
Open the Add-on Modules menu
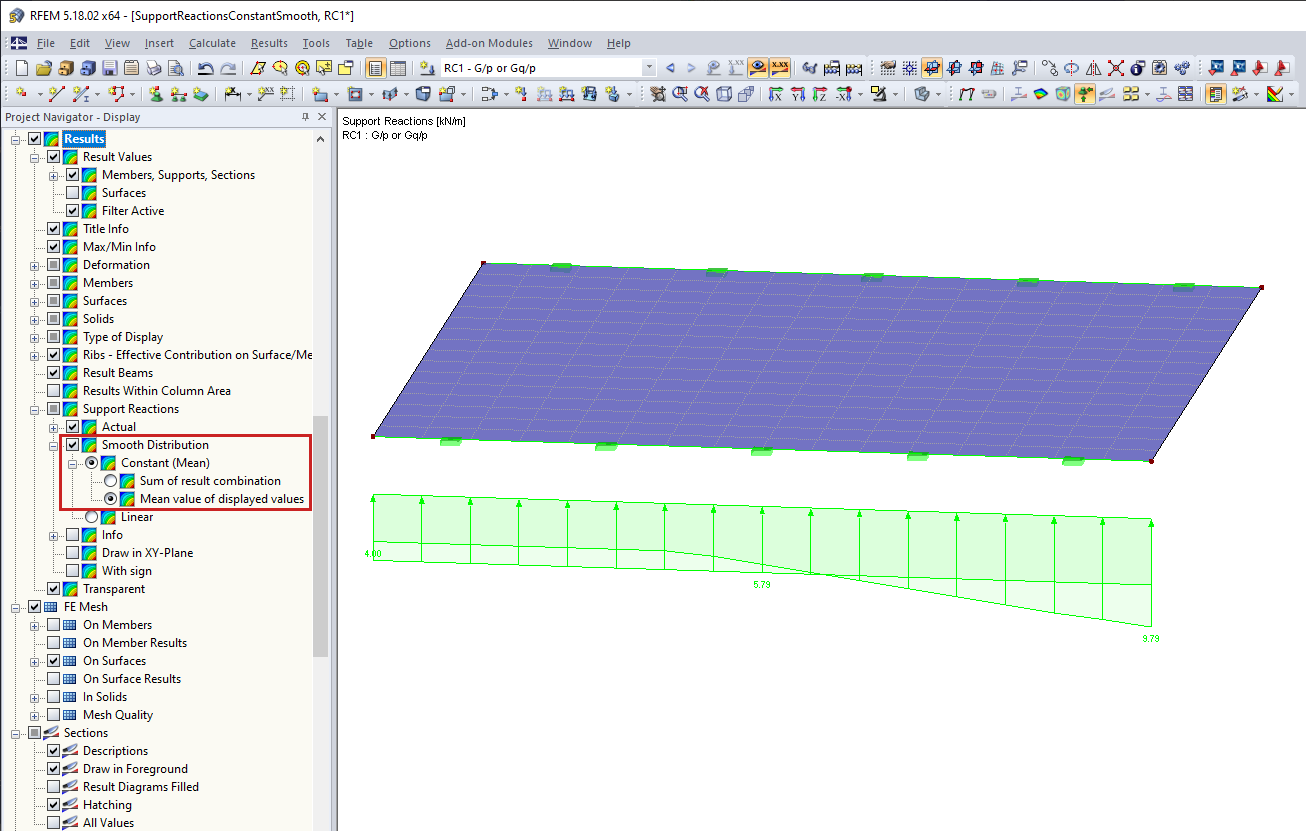tap(489, 43)
